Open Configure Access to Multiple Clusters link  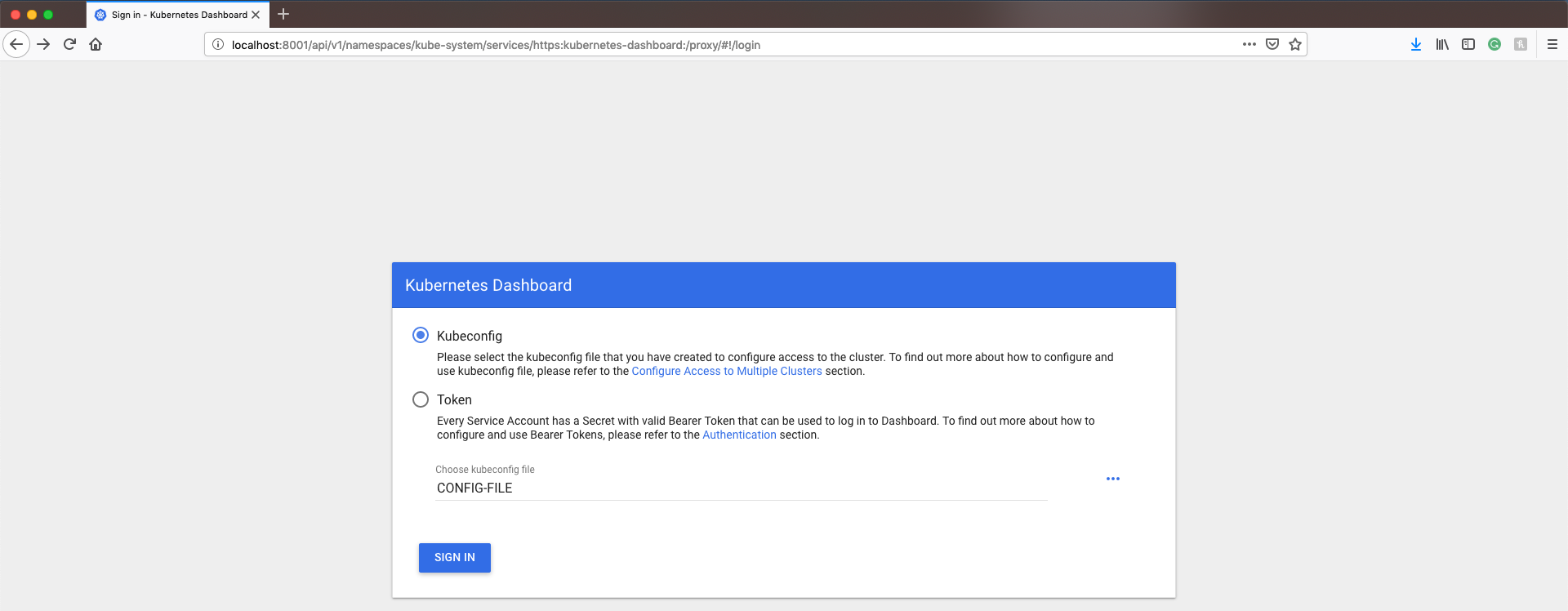727,371
